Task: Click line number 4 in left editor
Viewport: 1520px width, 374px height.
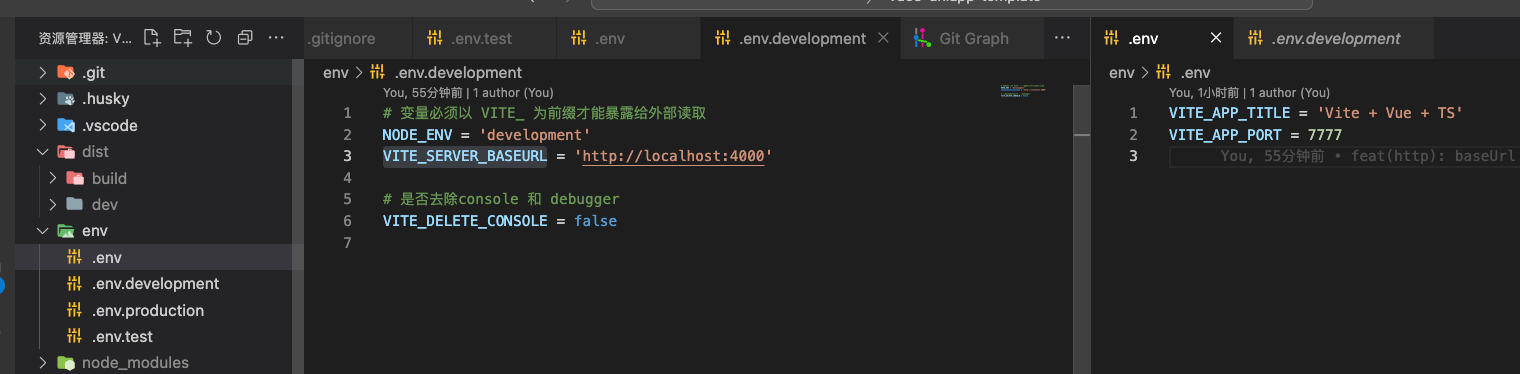Action: tap(347, 177)
